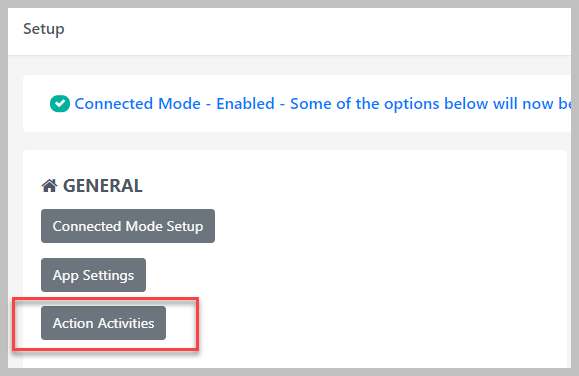The width and height of the screenshot is (579, 376).
Task: Click the green checkmark status icon
Action: tap(60, 104)
